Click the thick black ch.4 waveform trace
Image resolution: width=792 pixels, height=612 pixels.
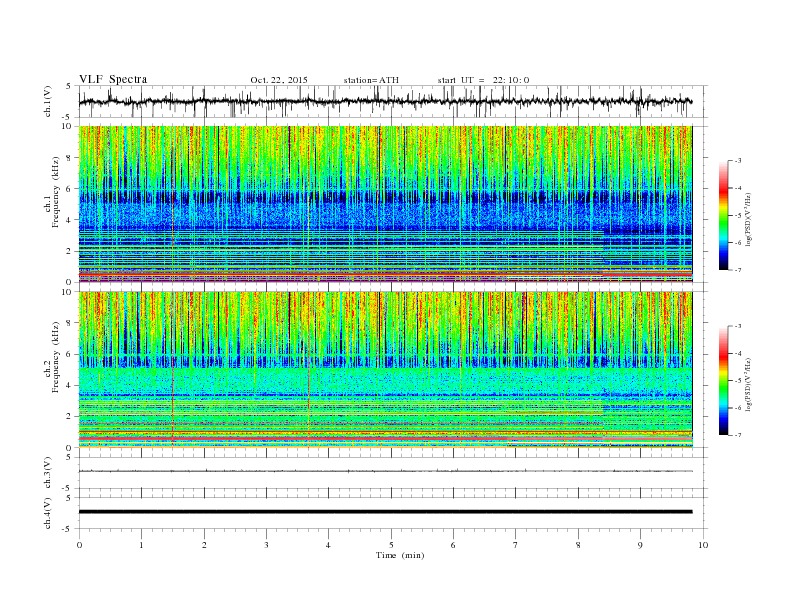pyautogui.click(x=385, y=512)
